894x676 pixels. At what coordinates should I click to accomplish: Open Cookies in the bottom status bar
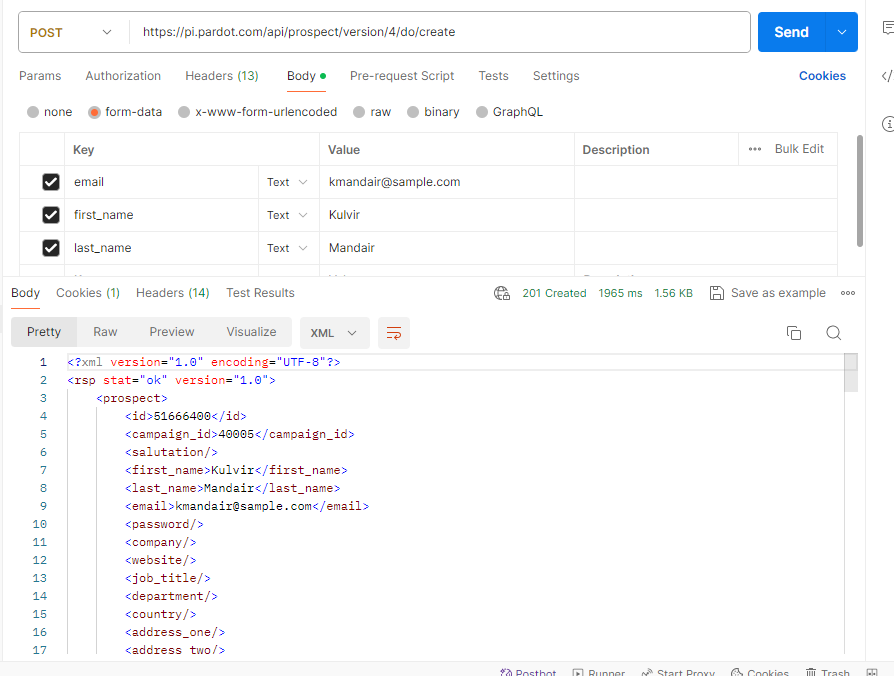point(760,672)
